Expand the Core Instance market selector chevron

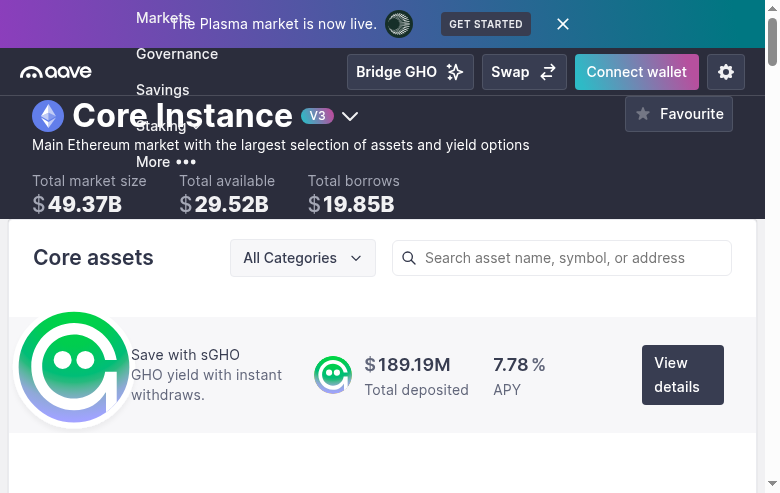(350, 116)
